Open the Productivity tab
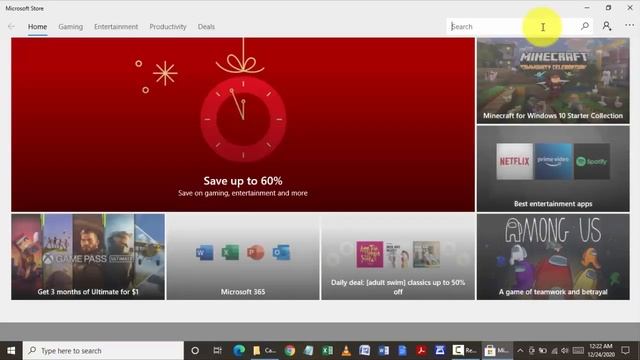The height and width of the screenshot is (360, 640). coord(168,27)
